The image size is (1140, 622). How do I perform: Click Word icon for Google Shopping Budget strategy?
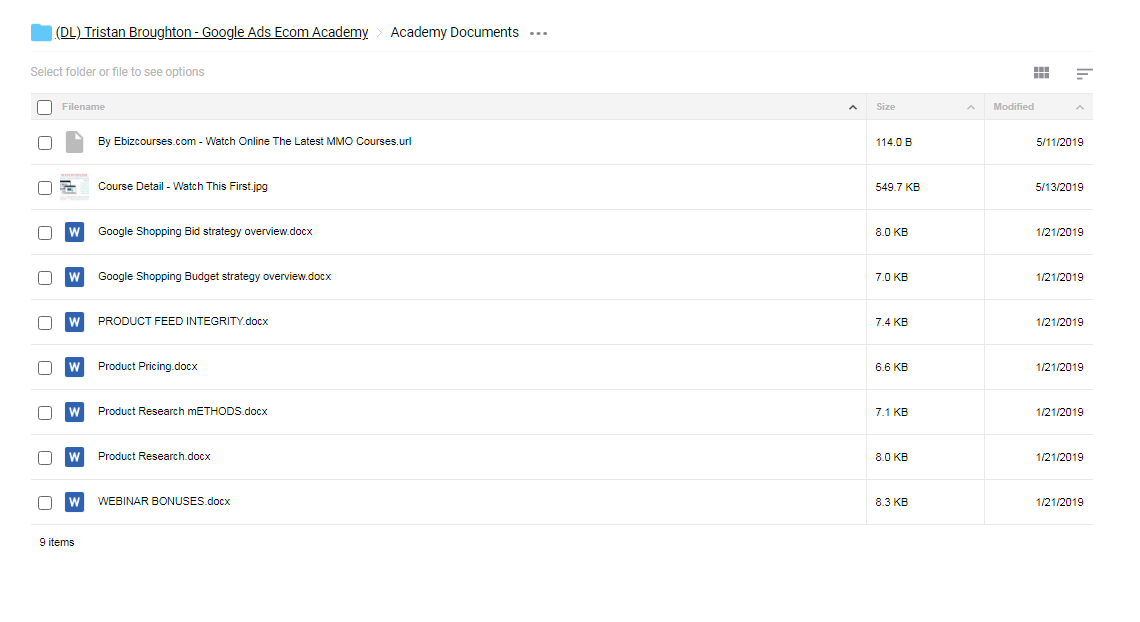[x=74, y=277]
